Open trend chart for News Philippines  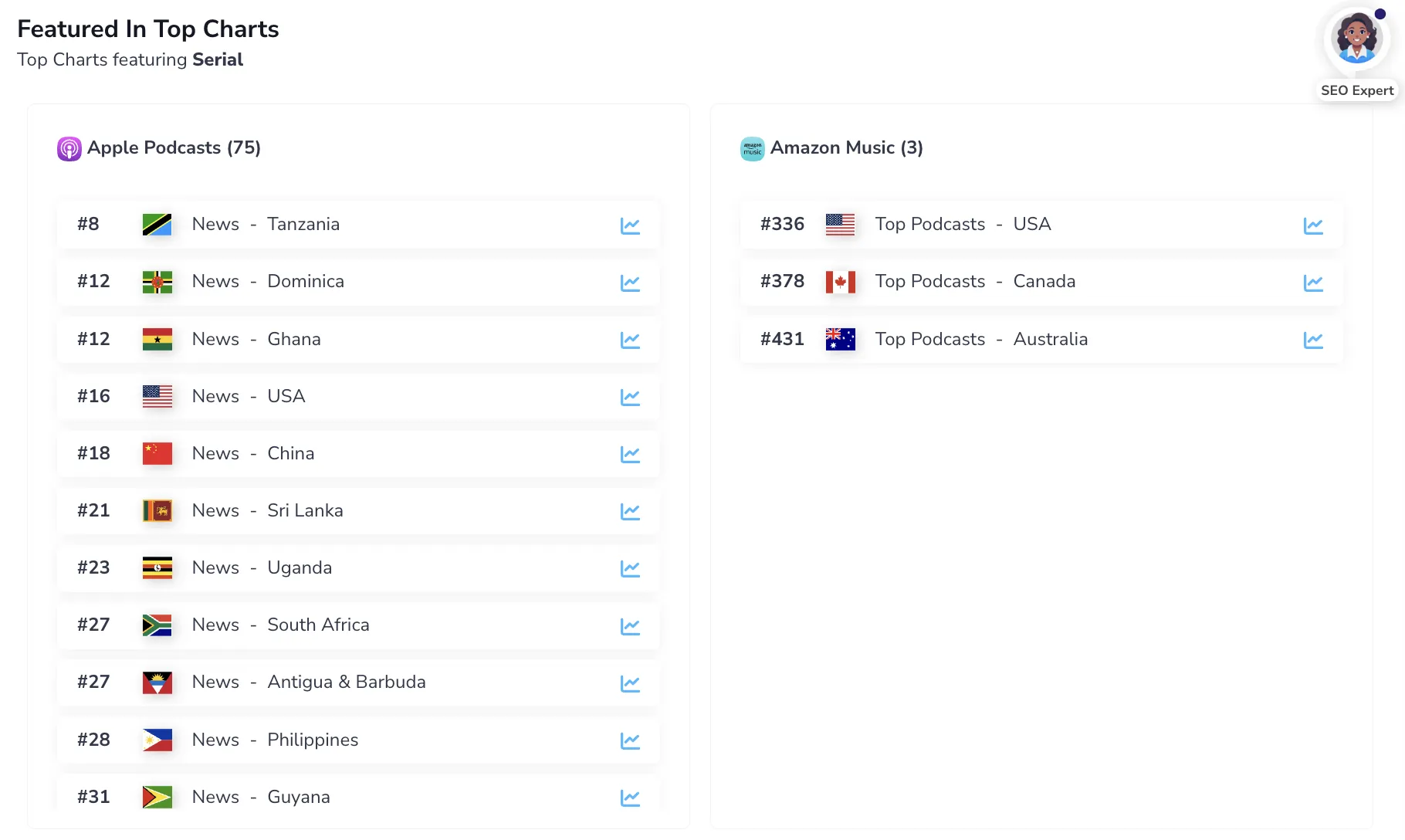630,740
